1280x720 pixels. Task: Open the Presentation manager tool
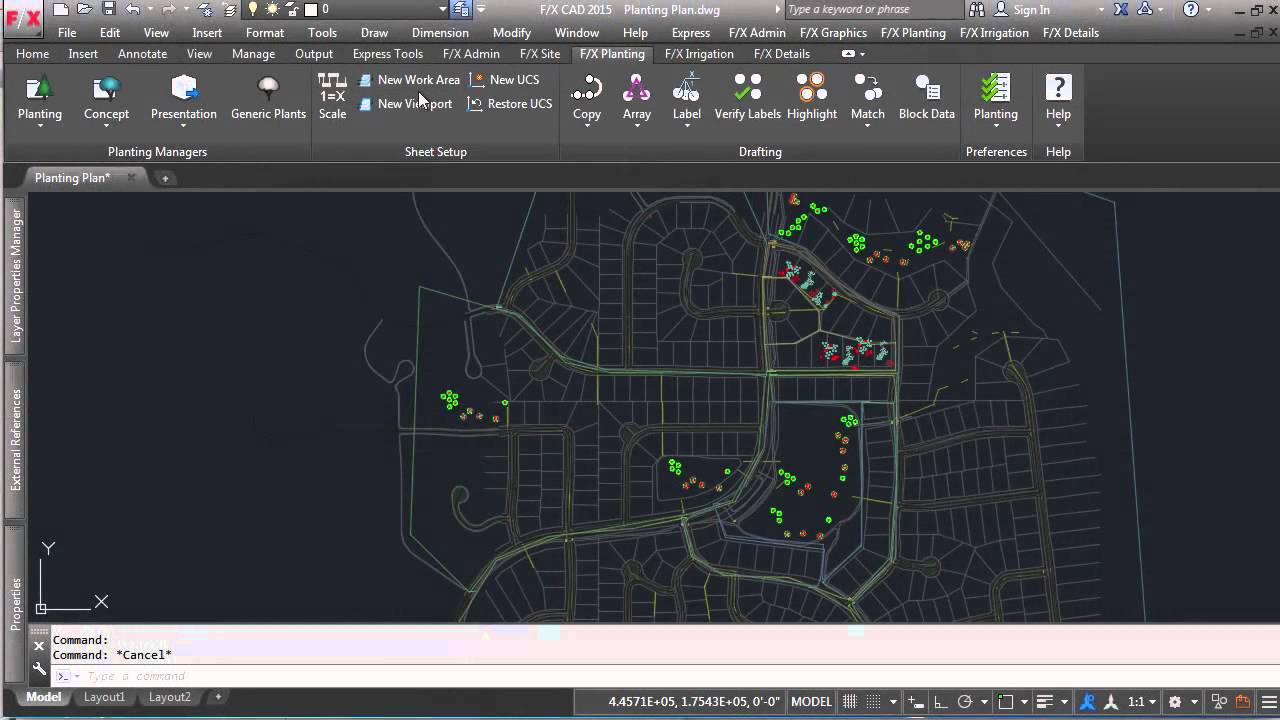(184, 99)
